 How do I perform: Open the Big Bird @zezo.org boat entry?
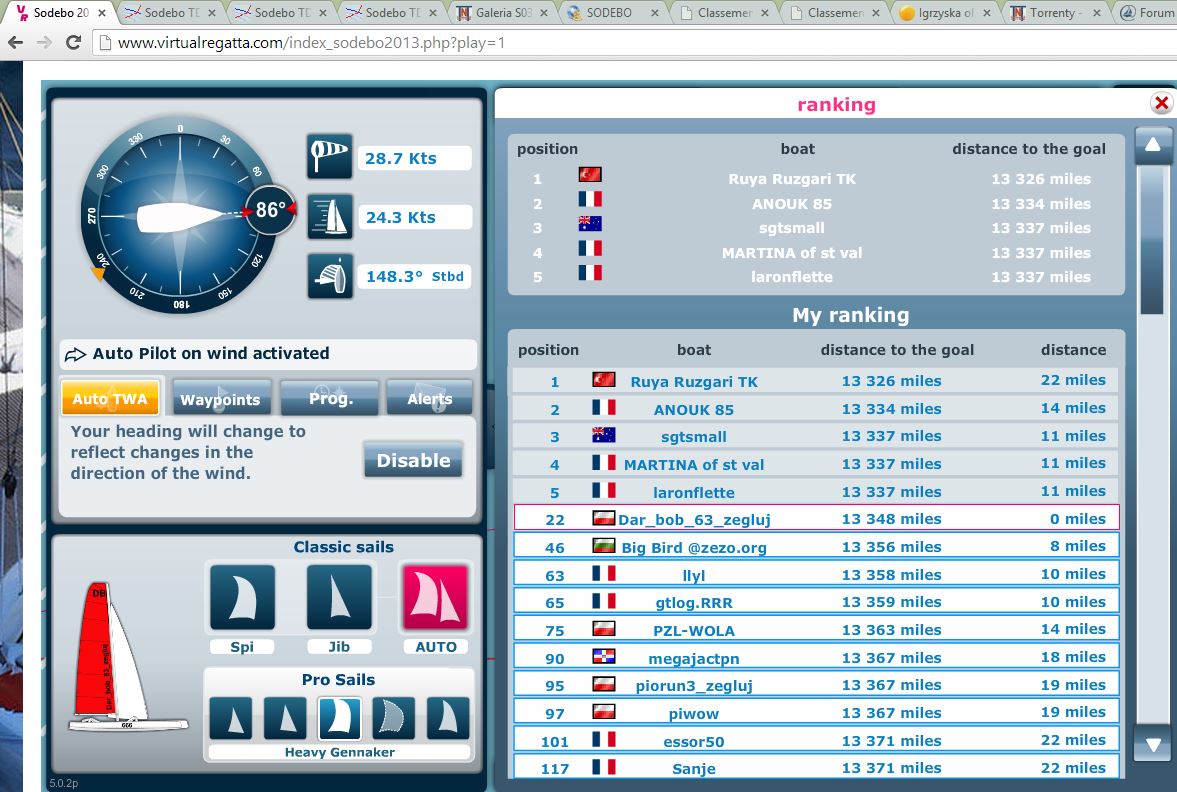[680, 547]
